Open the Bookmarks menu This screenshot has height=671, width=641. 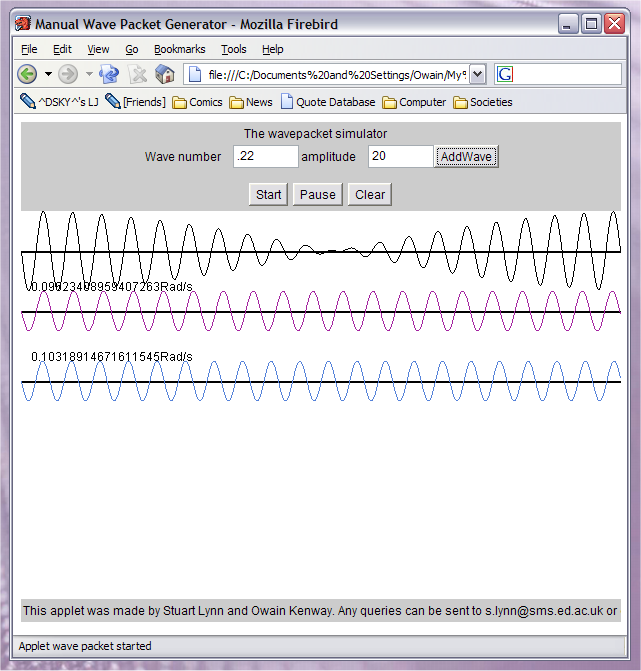tap(179, 49)
